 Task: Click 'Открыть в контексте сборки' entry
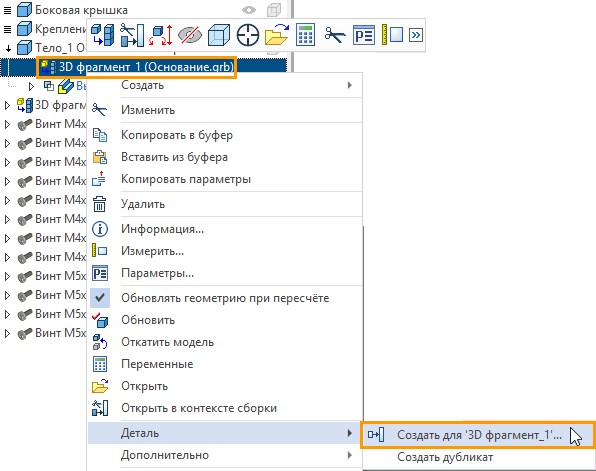pos(199,408)
